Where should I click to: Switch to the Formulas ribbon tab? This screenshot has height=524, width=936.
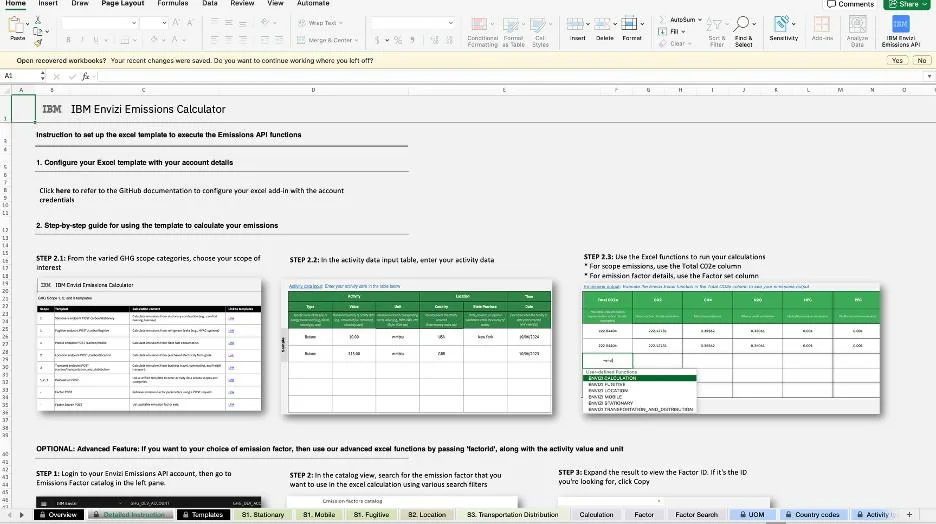pyautogui.click(x=173, y=4)
